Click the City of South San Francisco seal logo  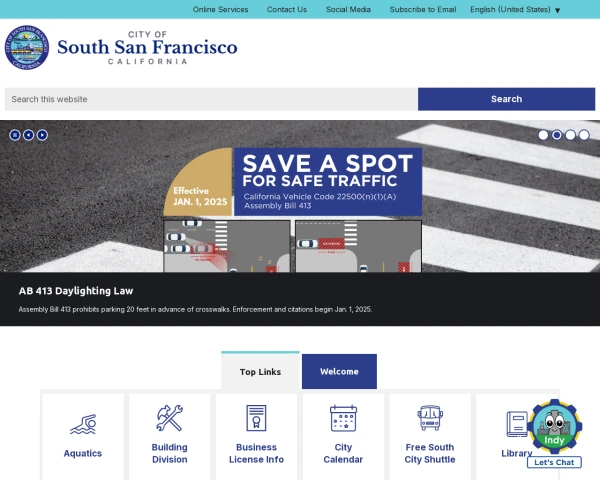27,47
